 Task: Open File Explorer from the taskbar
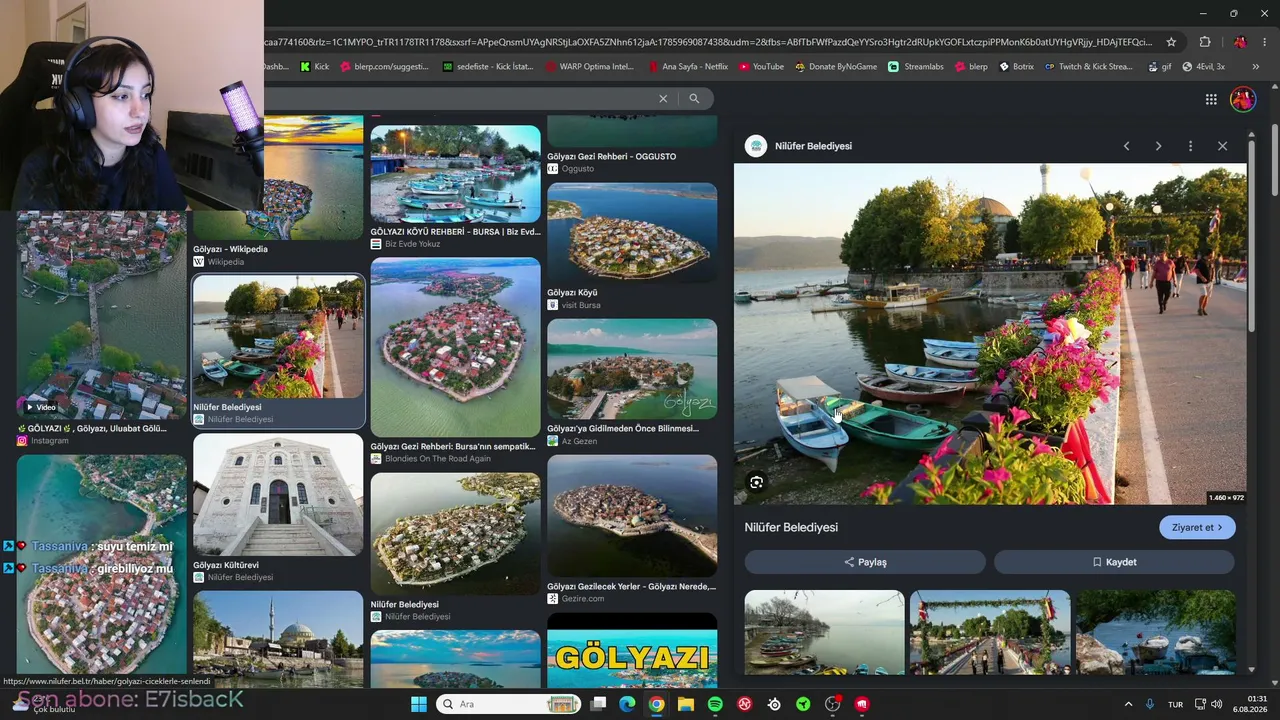[686, 704]
